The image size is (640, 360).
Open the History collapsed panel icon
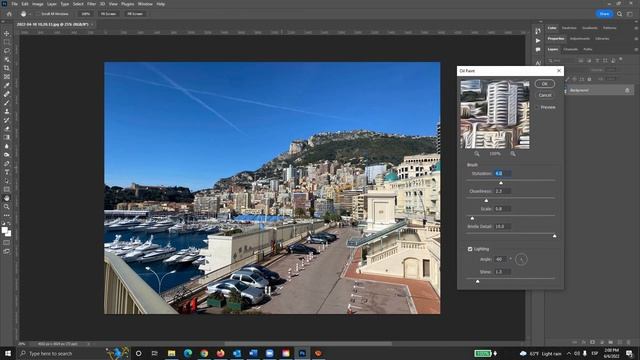tap(538, 31)
